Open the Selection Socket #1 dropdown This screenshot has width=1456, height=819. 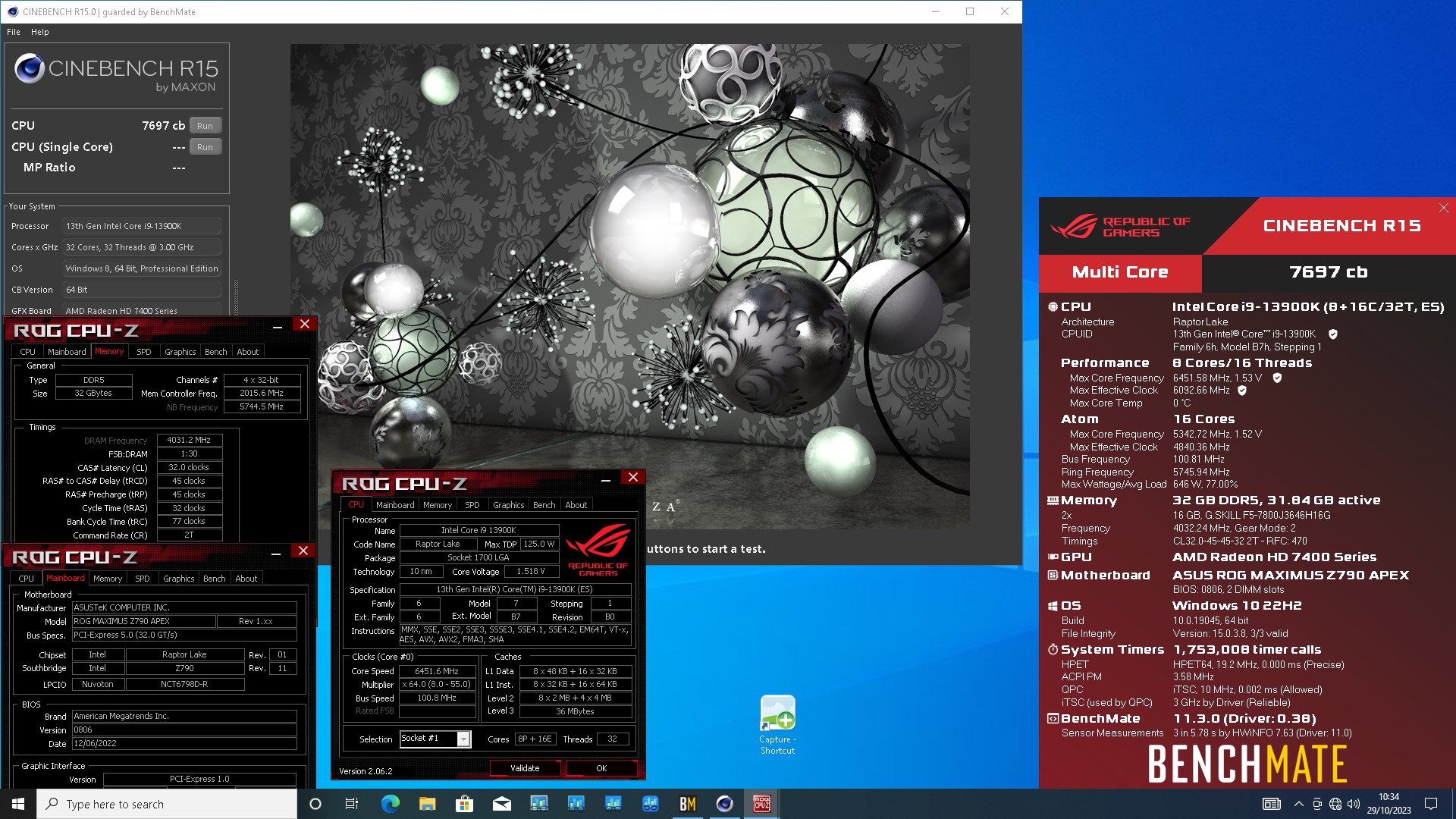click(x=463, y=739)
